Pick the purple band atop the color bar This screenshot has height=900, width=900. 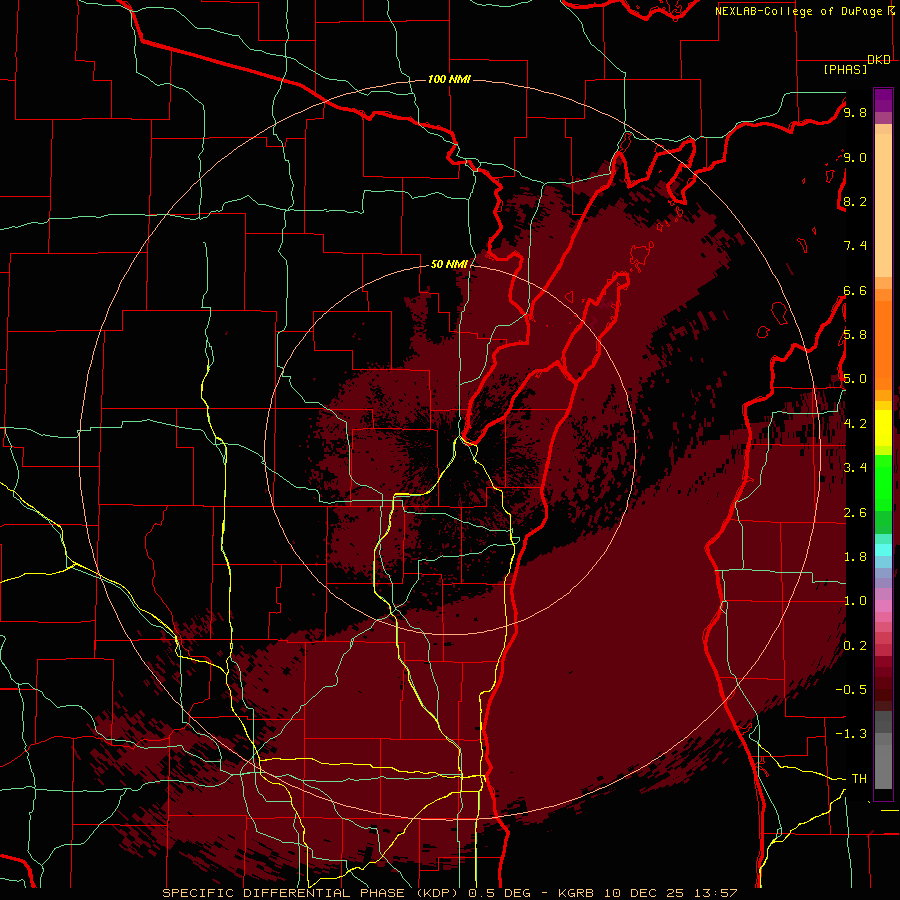[883, 100]
